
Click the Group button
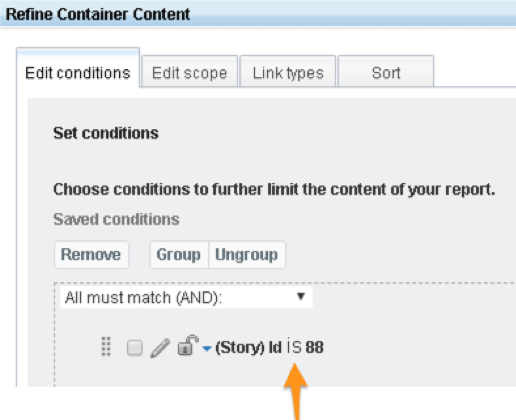coord(179,255)
